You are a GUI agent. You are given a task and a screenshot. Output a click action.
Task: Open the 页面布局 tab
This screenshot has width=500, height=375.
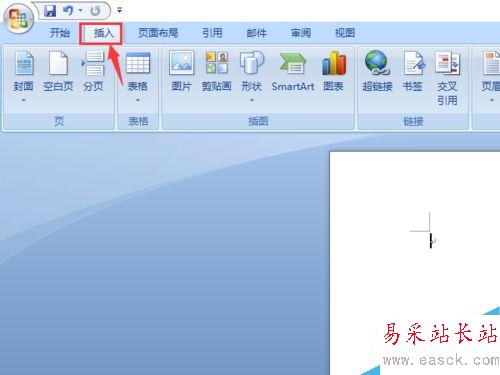pos(158,33)
